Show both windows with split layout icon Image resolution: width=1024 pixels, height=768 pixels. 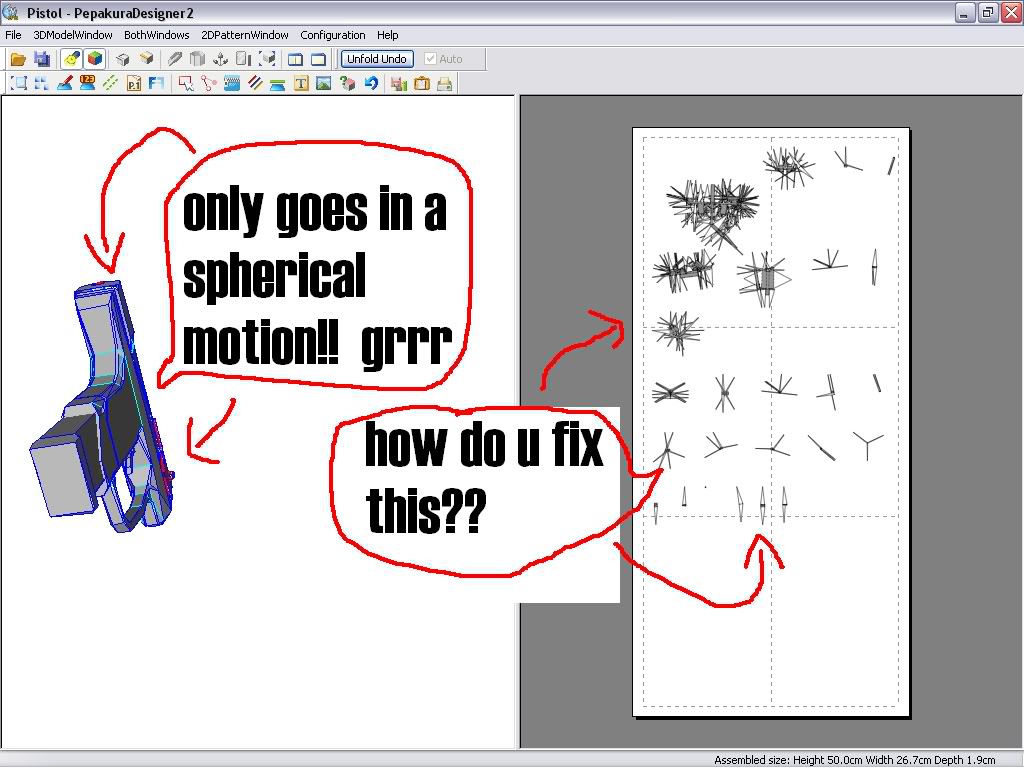coord(295,59)
